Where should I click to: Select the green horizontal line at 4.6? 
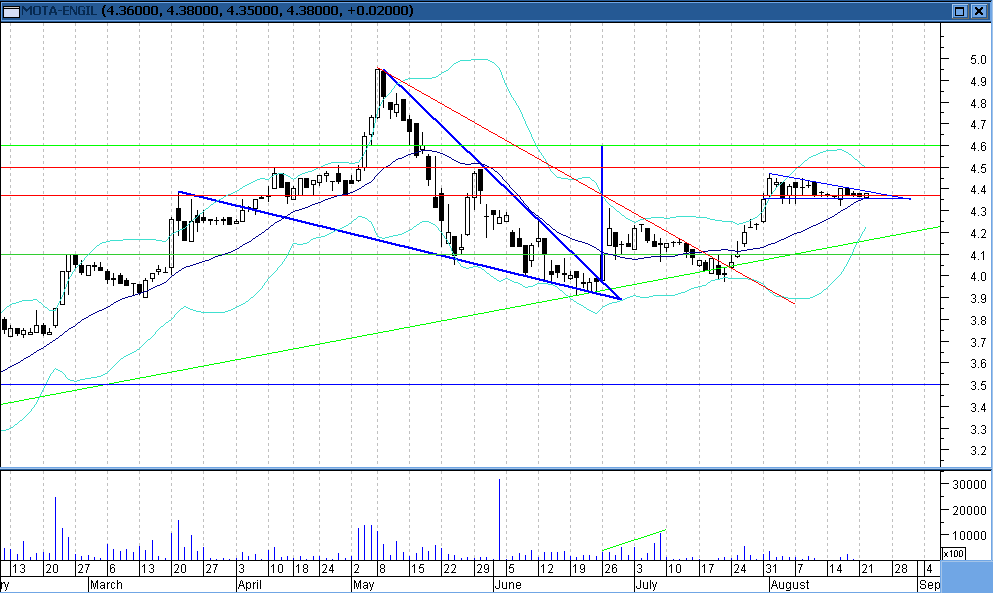(471, 146)
